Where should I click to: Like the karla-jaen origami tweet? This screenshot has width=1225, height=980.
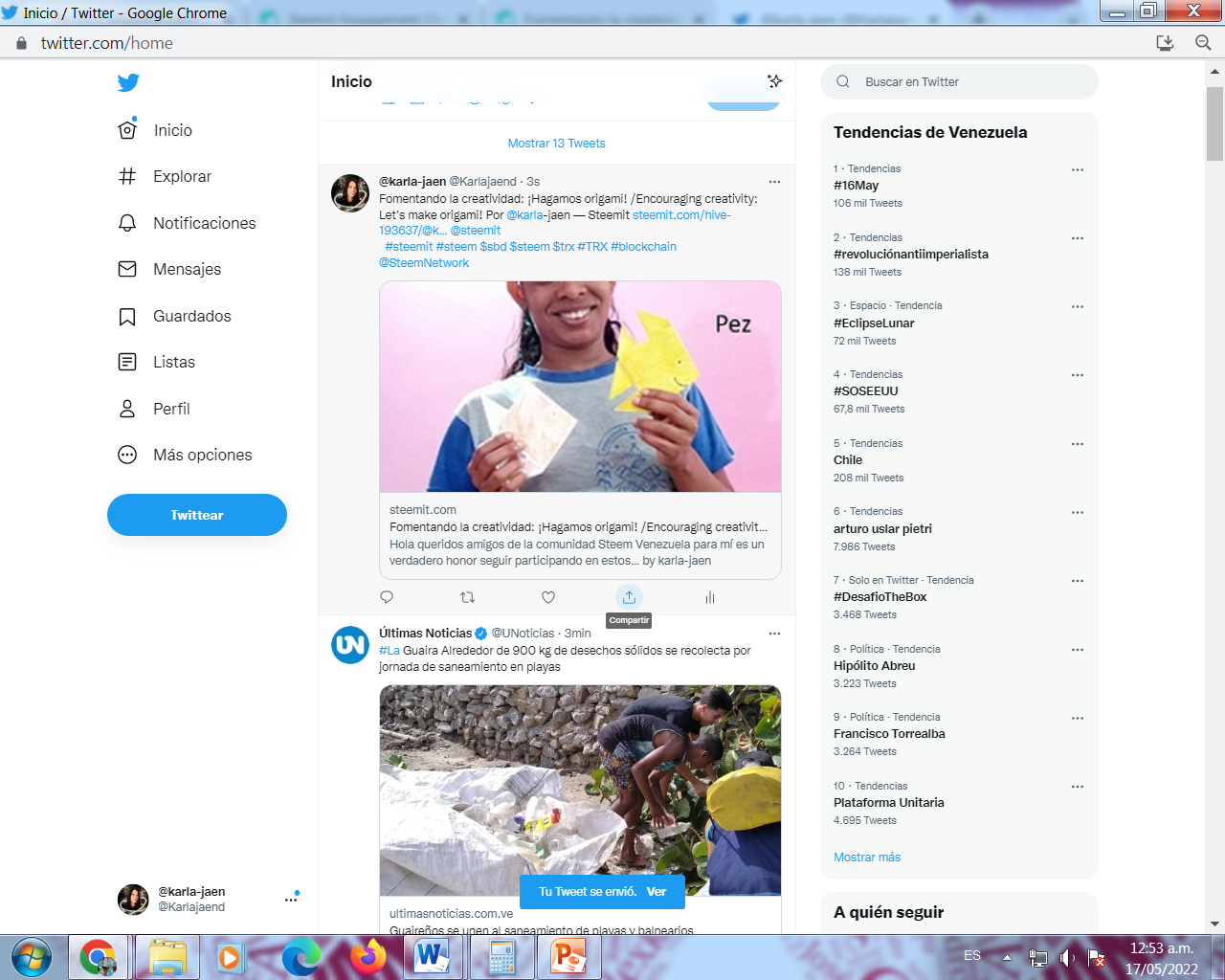point(548,597)
